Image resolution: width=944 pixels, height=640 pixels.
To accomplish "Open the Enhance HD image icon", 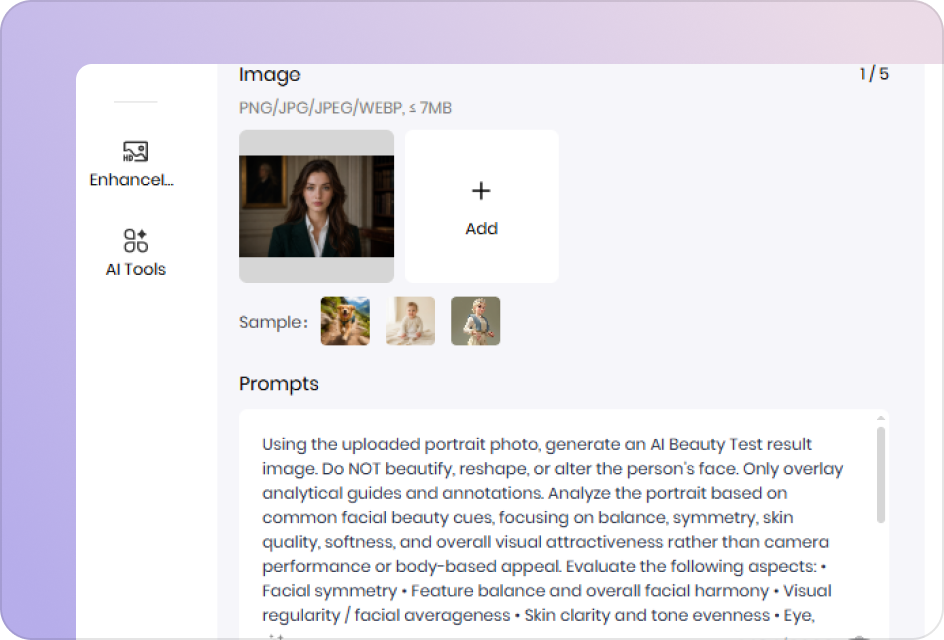I will tap(135, 151).
